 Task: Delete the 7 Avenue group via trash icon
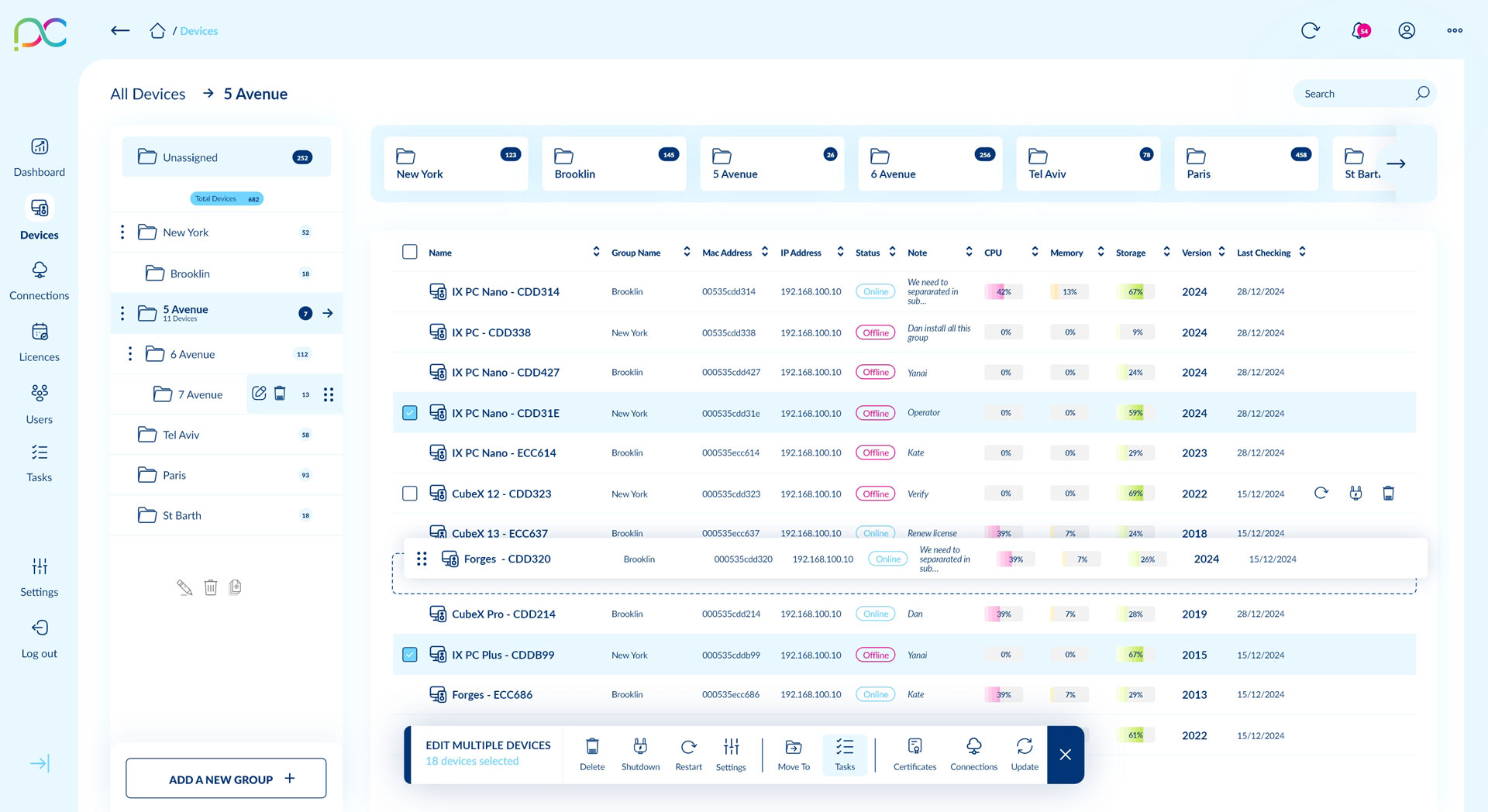tap(280, 394)
